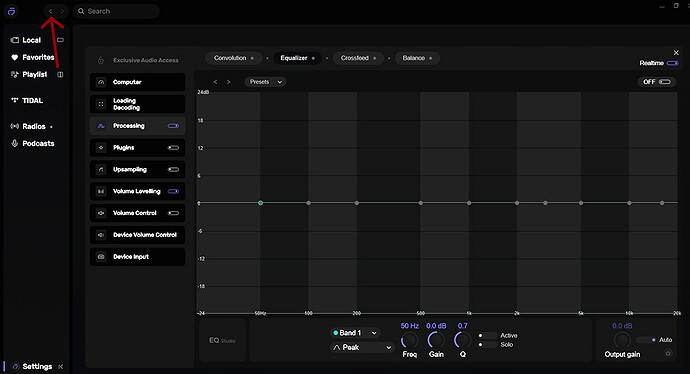Open the Playlist section
The image size is (690, 374).
coord(29,74)
